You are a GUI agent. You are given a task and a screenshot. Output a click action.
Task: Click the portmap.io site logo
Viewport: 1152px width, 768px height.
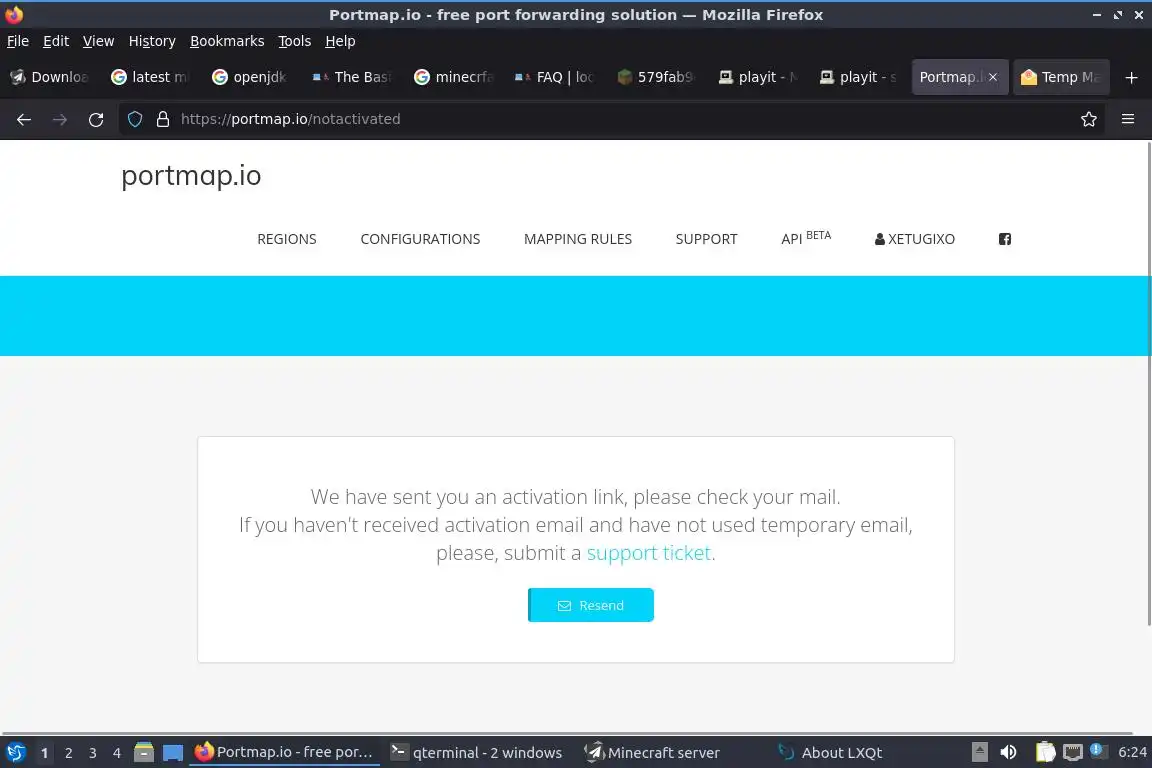coord(191,176)
